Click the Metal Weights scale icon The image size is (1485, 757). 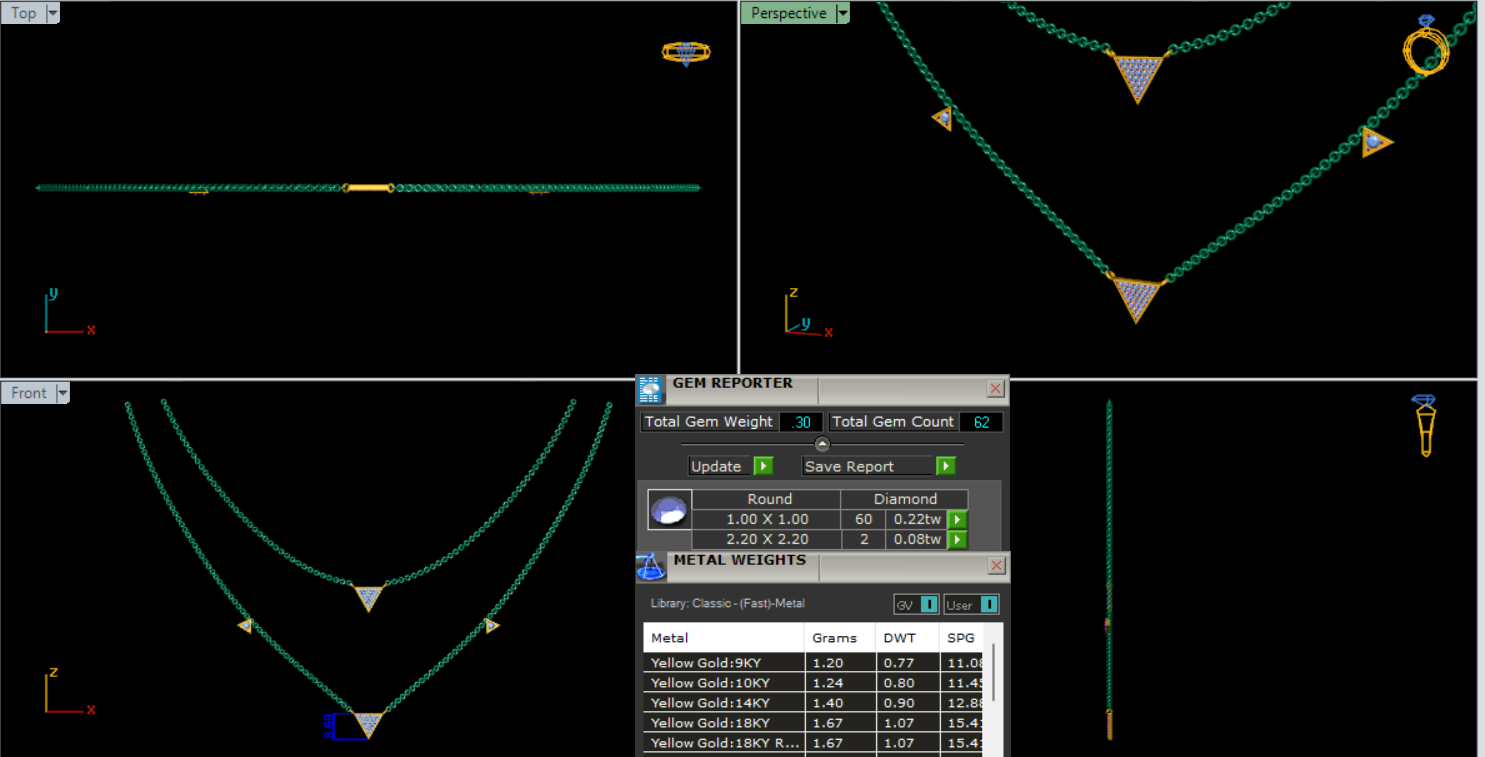[651, 567]
